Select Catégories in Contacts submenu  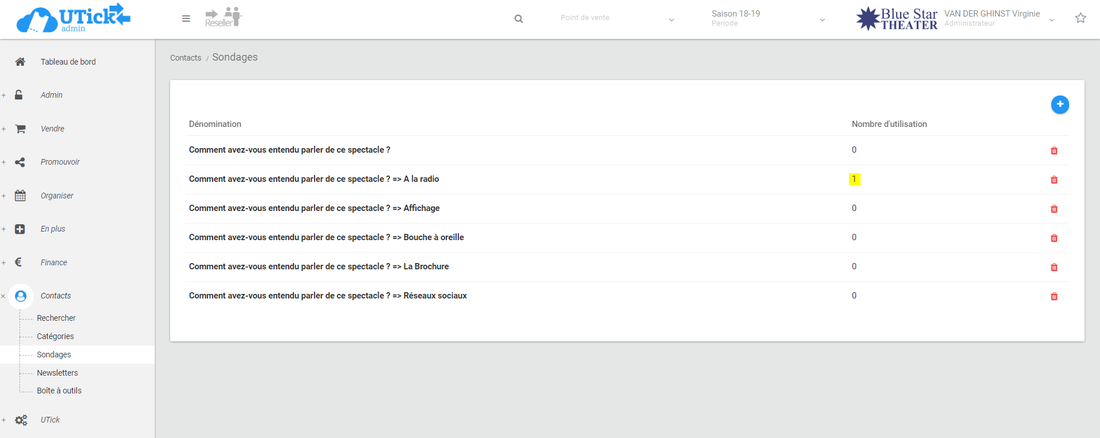(x=55, y=337)
